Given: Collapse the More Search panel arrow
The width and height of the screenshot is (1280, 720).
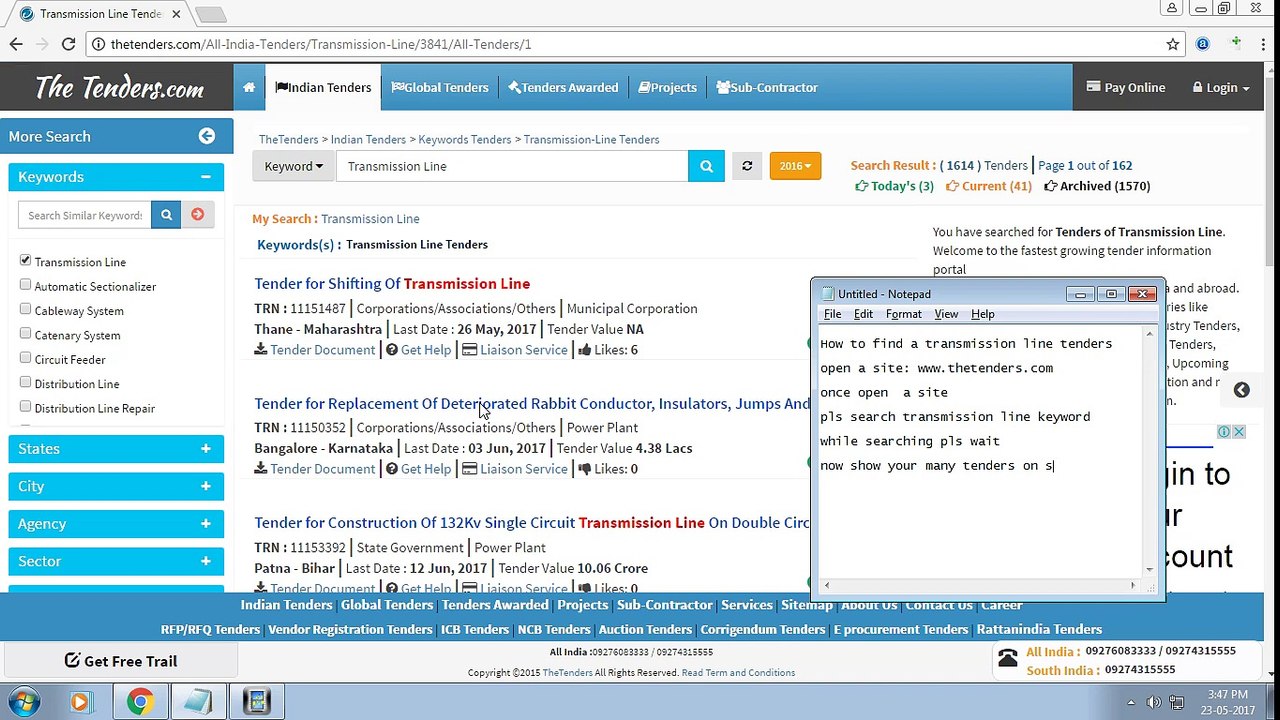Looking at the screenshot, I should 207,136.
